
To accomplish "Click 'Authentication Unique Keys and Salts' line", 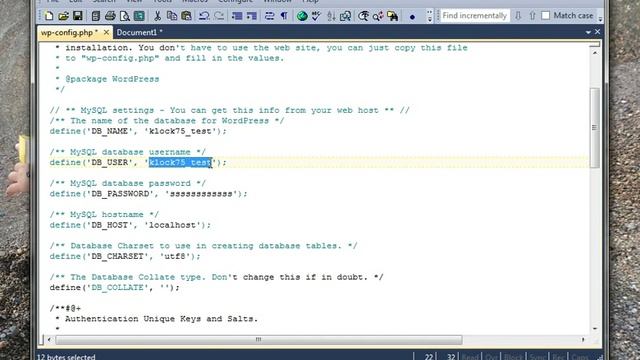I will coord(161,319).
